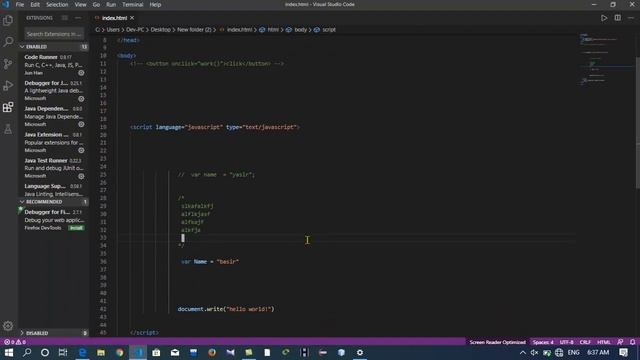Open the View menu
Image resolution: width=640 pixels, height=360 pixels.
[x=80, y=4]
